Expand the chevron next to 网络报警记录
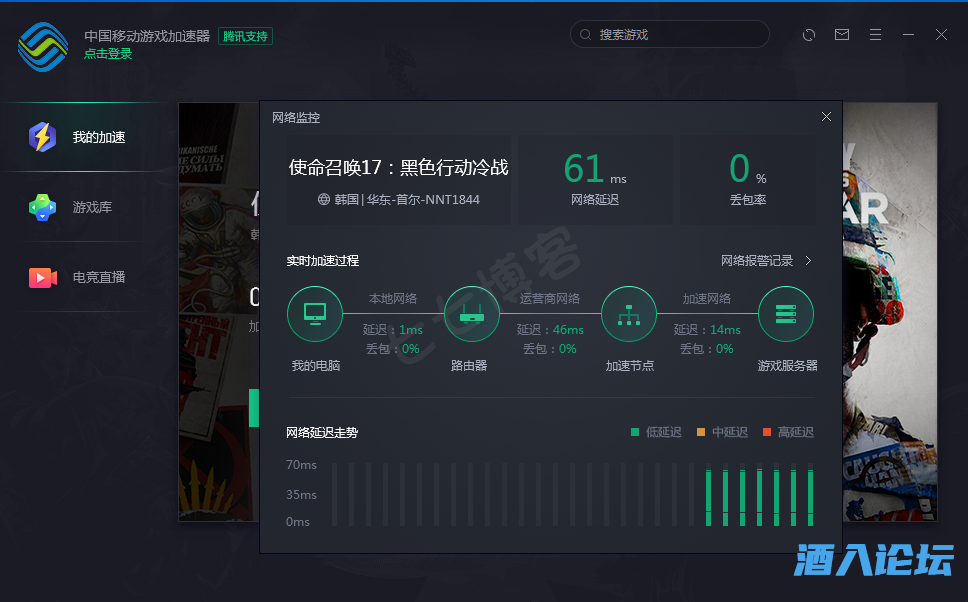968x602 pixels. pos(808,261)
